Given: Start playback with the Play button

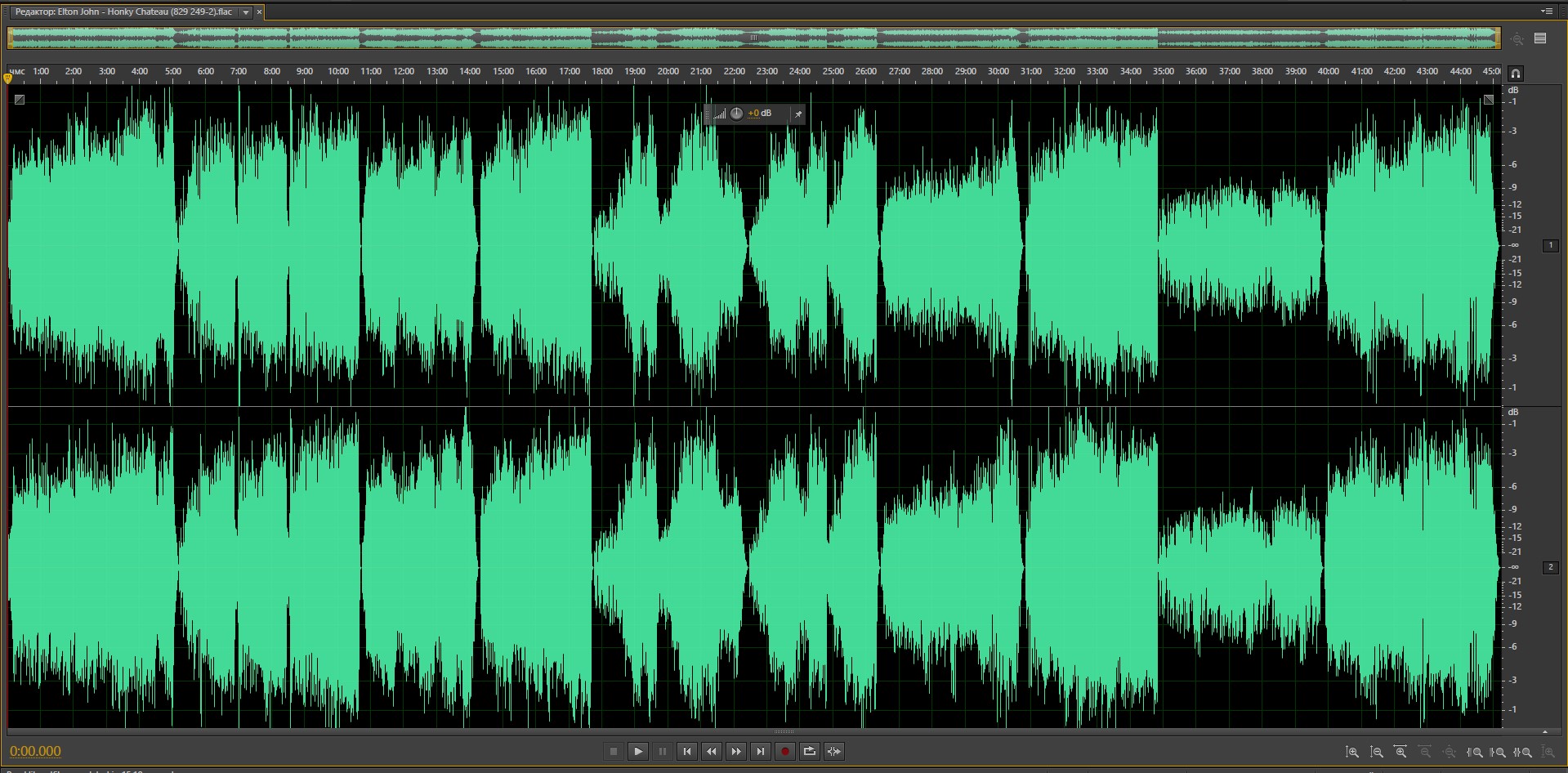Looking at the screenshot, I should (638, 752).
